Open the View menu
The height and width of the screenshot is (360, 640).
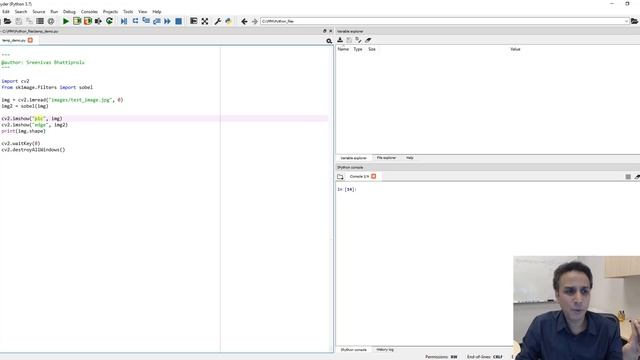142,12
